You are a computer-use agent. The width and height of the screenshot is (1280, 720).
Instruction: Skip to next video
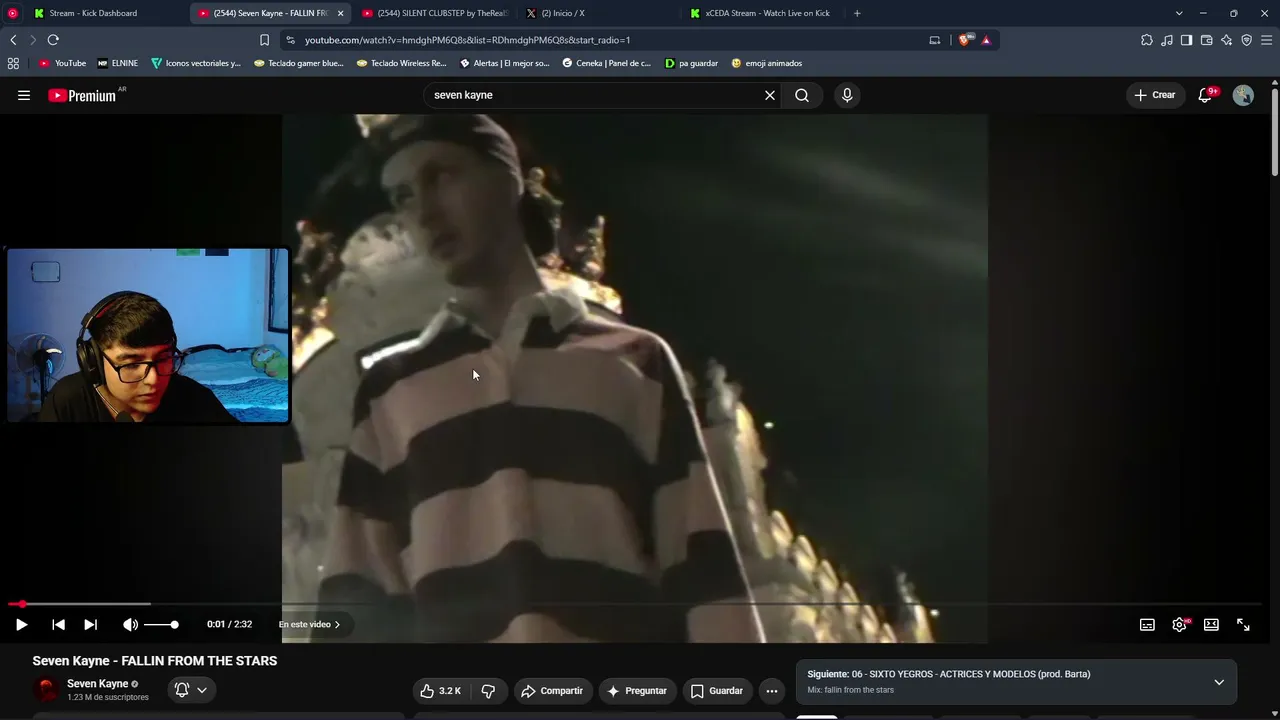(90, 624)
